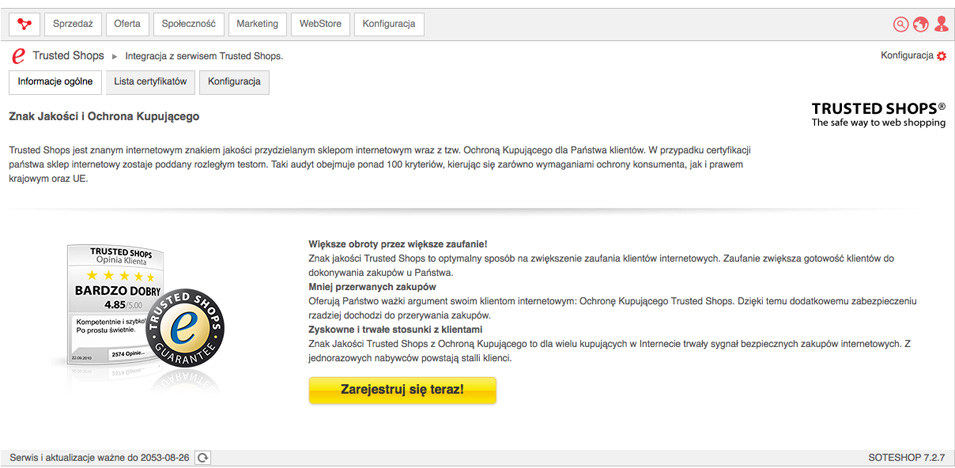
Task: Open the WebStore menu
Action: click(320, 24)
